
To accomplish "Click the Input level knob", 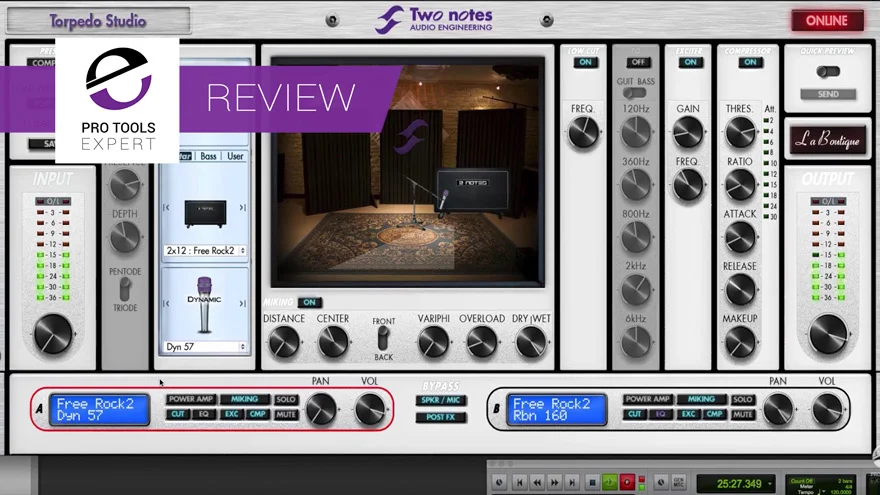I will (53, 334).
